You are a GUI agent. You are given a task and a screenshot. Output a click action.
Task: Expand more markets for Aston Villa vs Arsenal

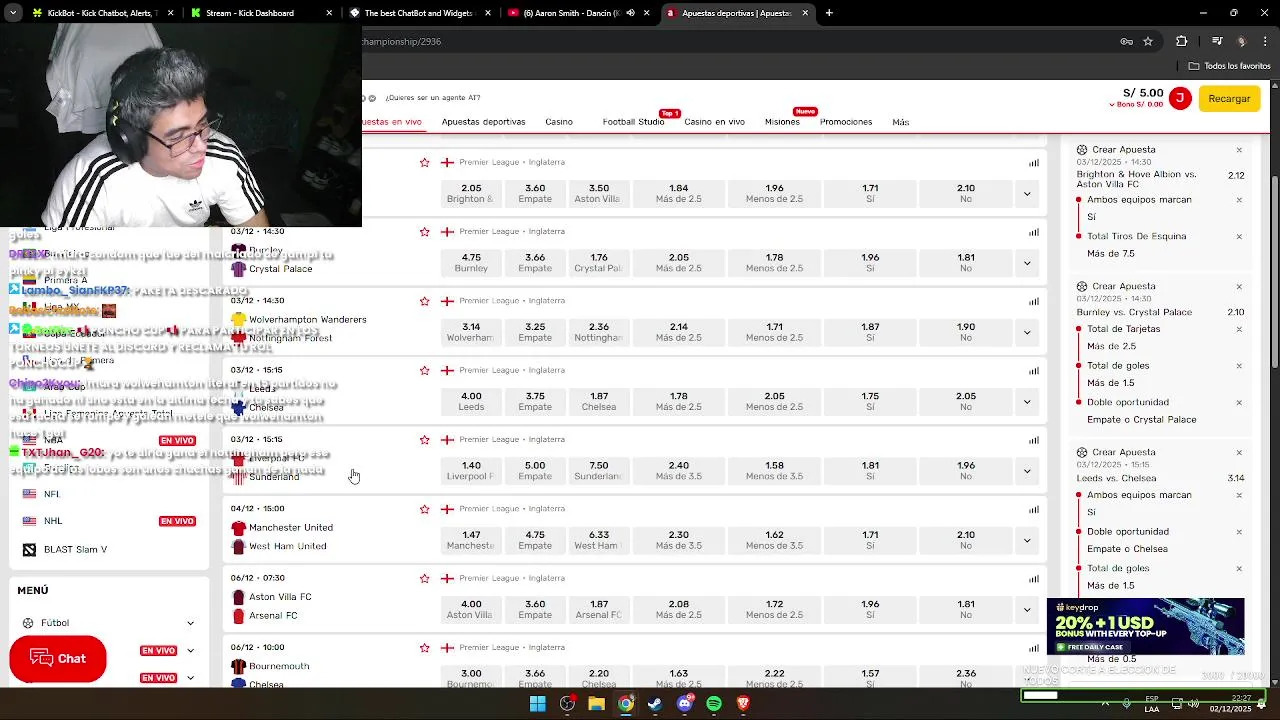(1027, 609)
